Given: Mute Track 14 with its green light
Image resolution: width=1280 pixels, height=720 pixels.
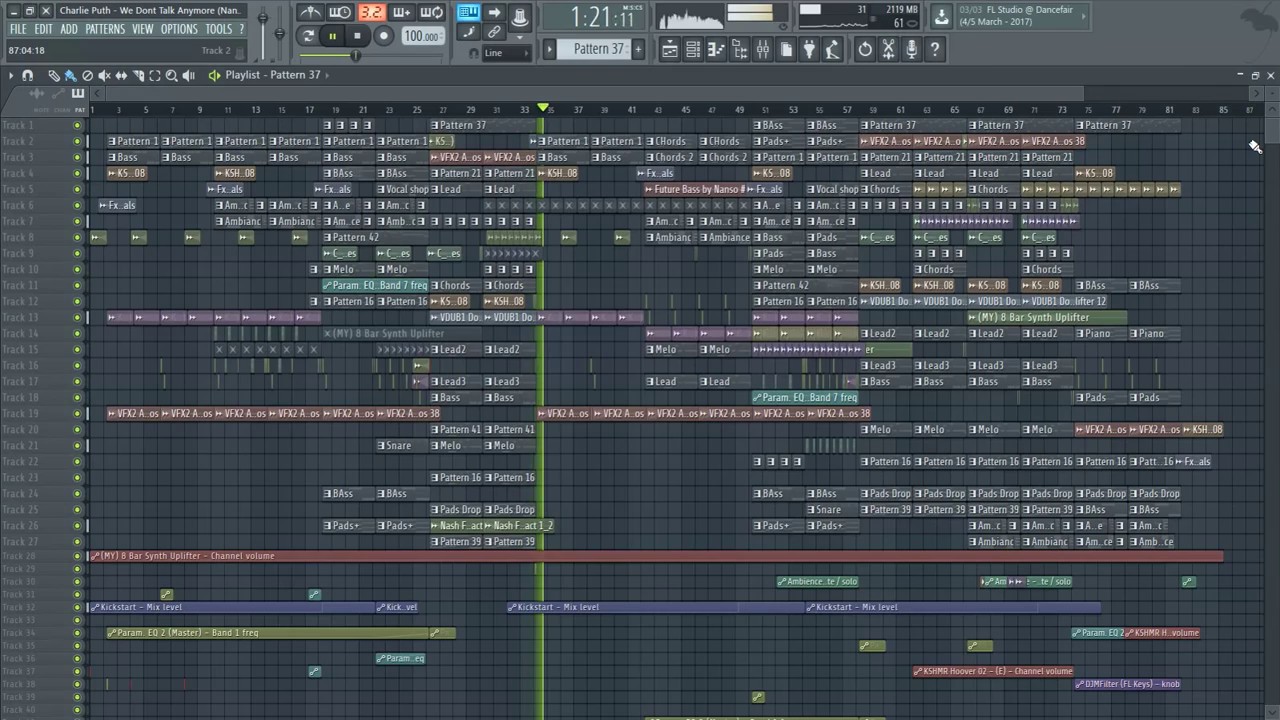Looking at the screenshot, I should coord(77,333).
